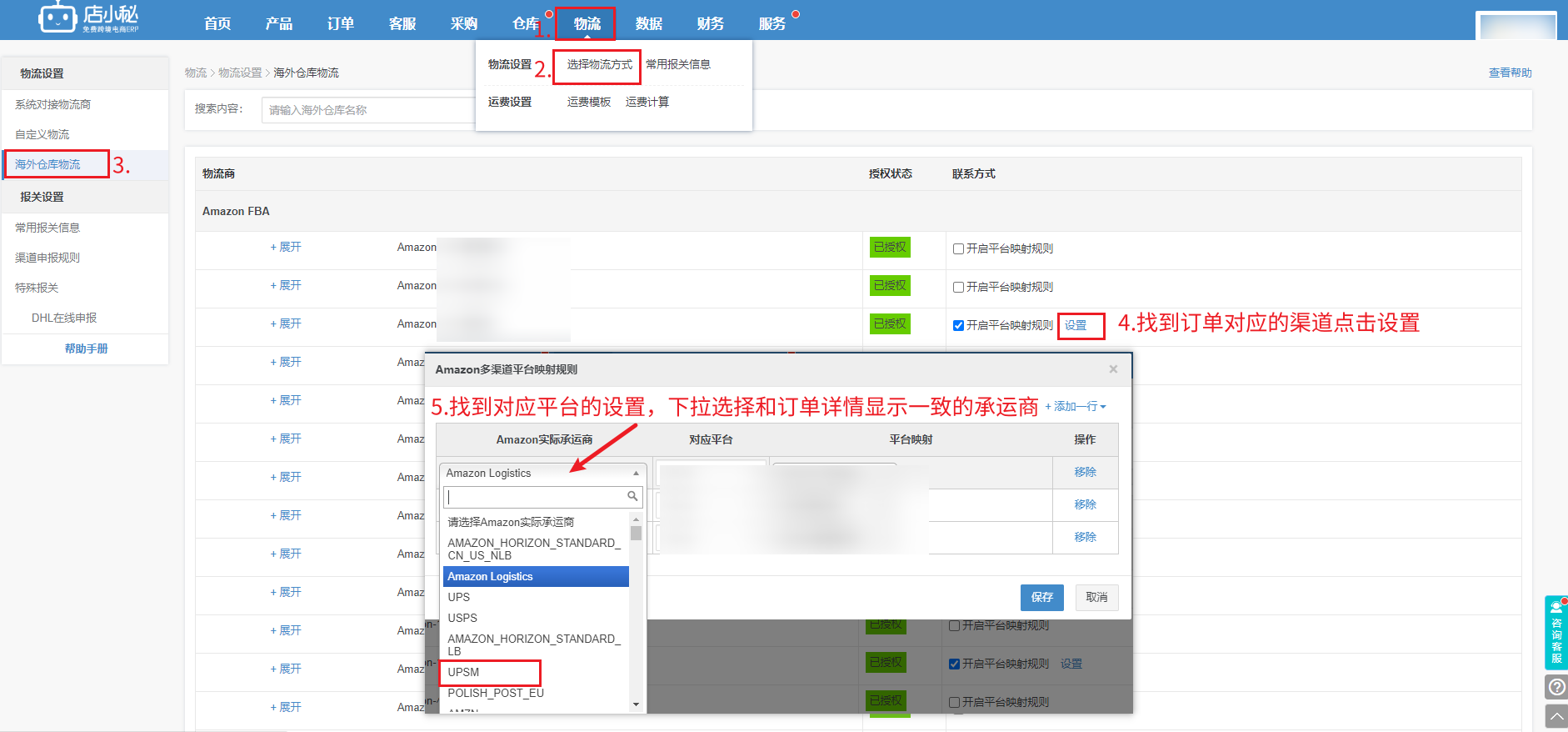Click 物流 breadcrumb link
The width and height of the screenshot is (1568, 732).
coord(196,73)
